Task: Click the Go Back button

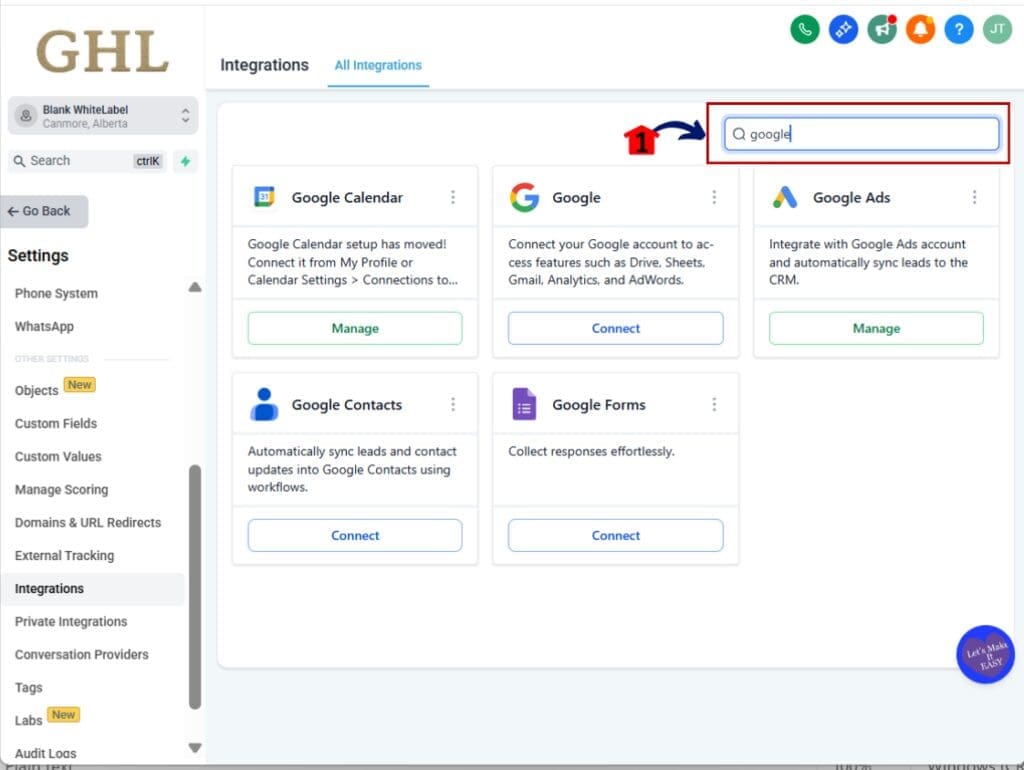Action: point(44,211)
